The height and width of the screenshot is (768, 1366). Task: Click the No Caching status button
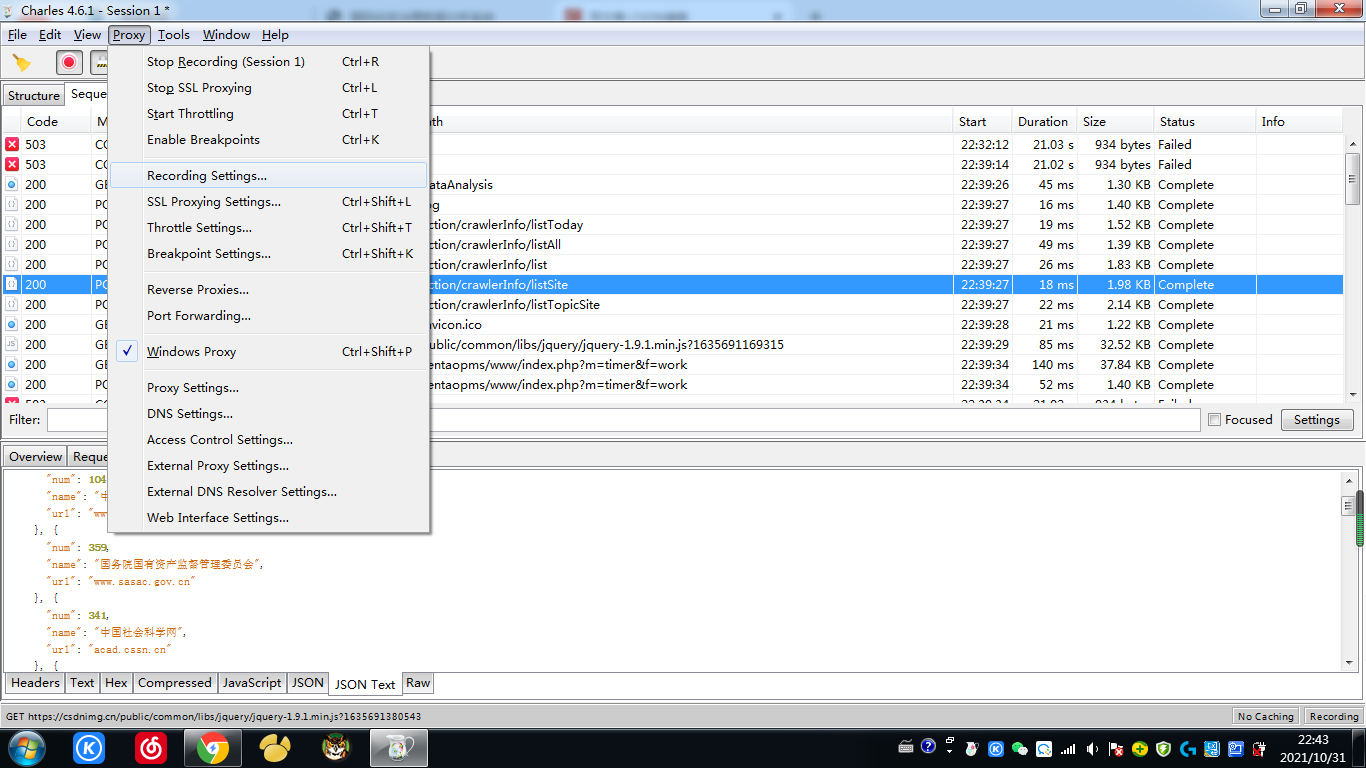(1265, 716)
